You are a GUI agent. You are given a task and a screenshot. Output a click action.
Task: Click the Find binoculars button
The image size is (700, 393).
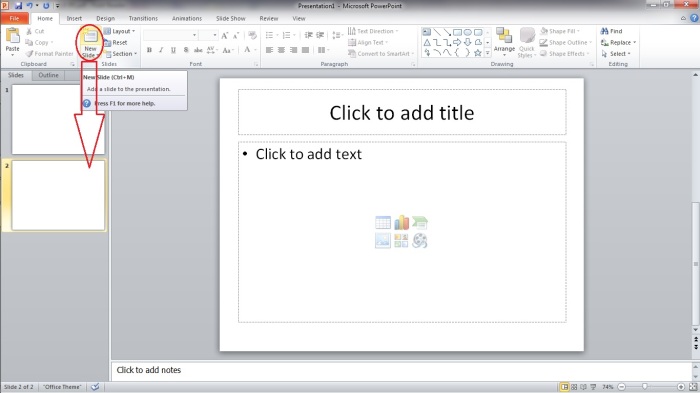pos(611,31)
